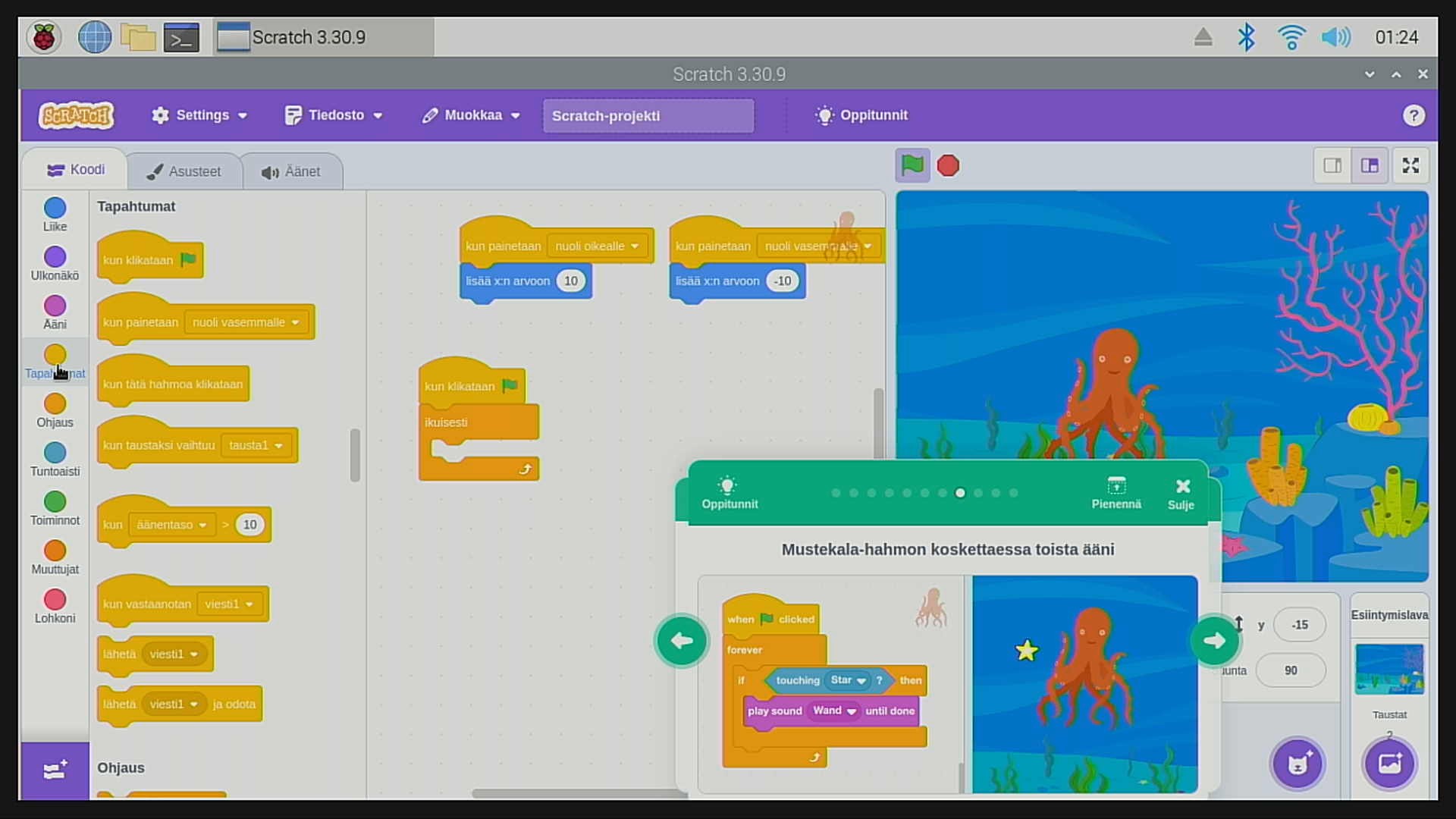Click the direction field showing 90
Viewport: 1456px width, 819px height.
tap(1291, 670)
